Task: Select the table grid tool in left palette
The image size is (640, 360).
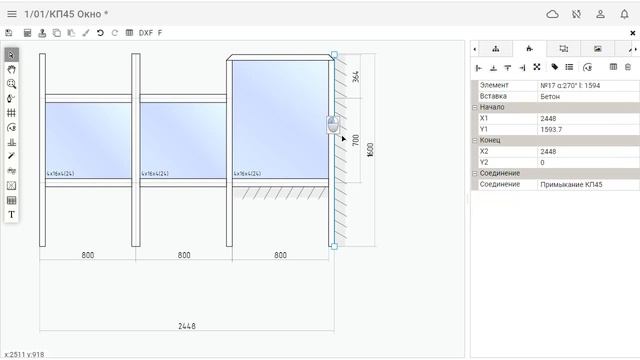Action: click(11, 200)
